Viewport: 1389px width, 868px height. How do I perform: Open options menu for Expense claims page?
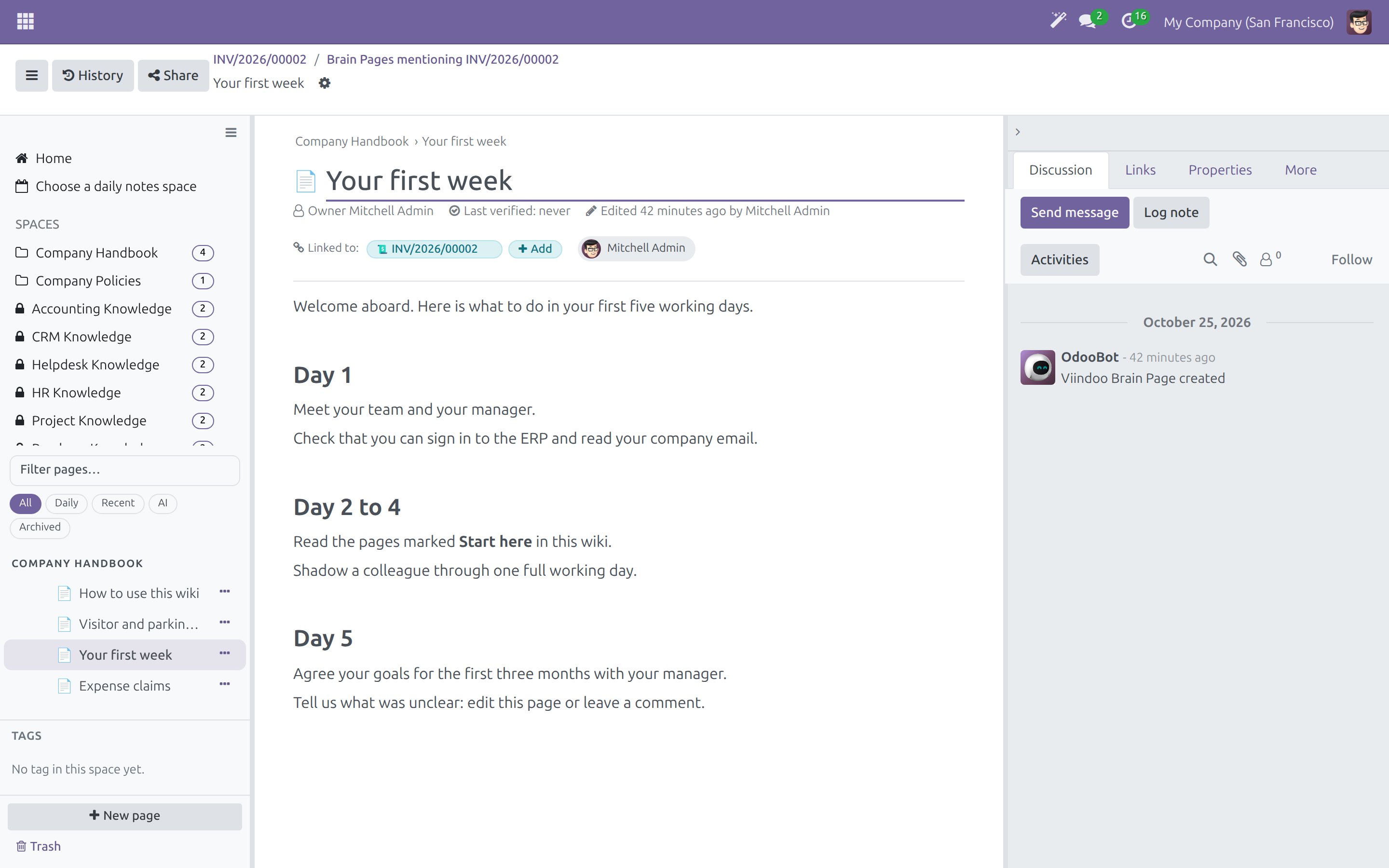coord(224,684)
